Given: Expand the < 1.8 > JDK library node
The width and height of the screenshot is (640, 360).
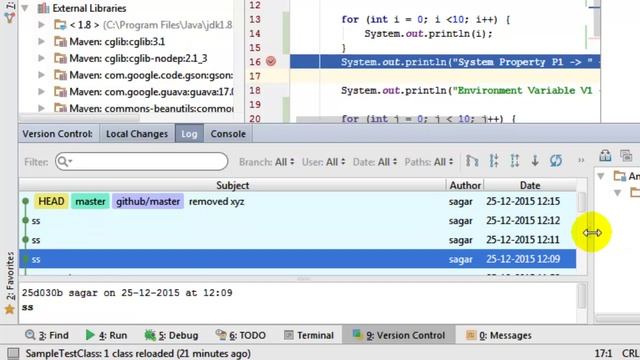Looking at the screenshot, I should 41,25.
